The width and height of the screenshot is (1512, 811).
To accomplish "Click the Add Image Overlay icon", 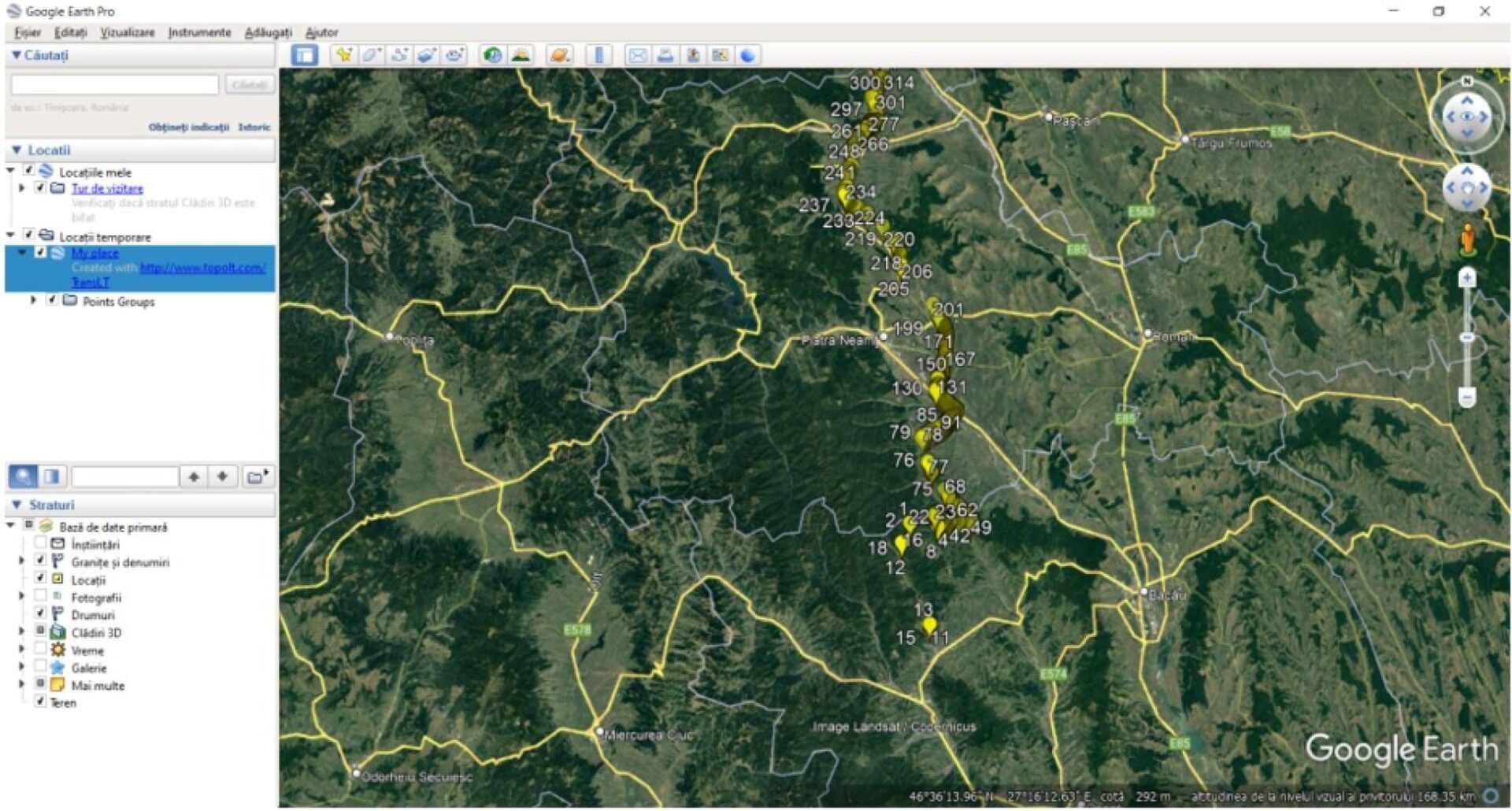I will 426,55.
